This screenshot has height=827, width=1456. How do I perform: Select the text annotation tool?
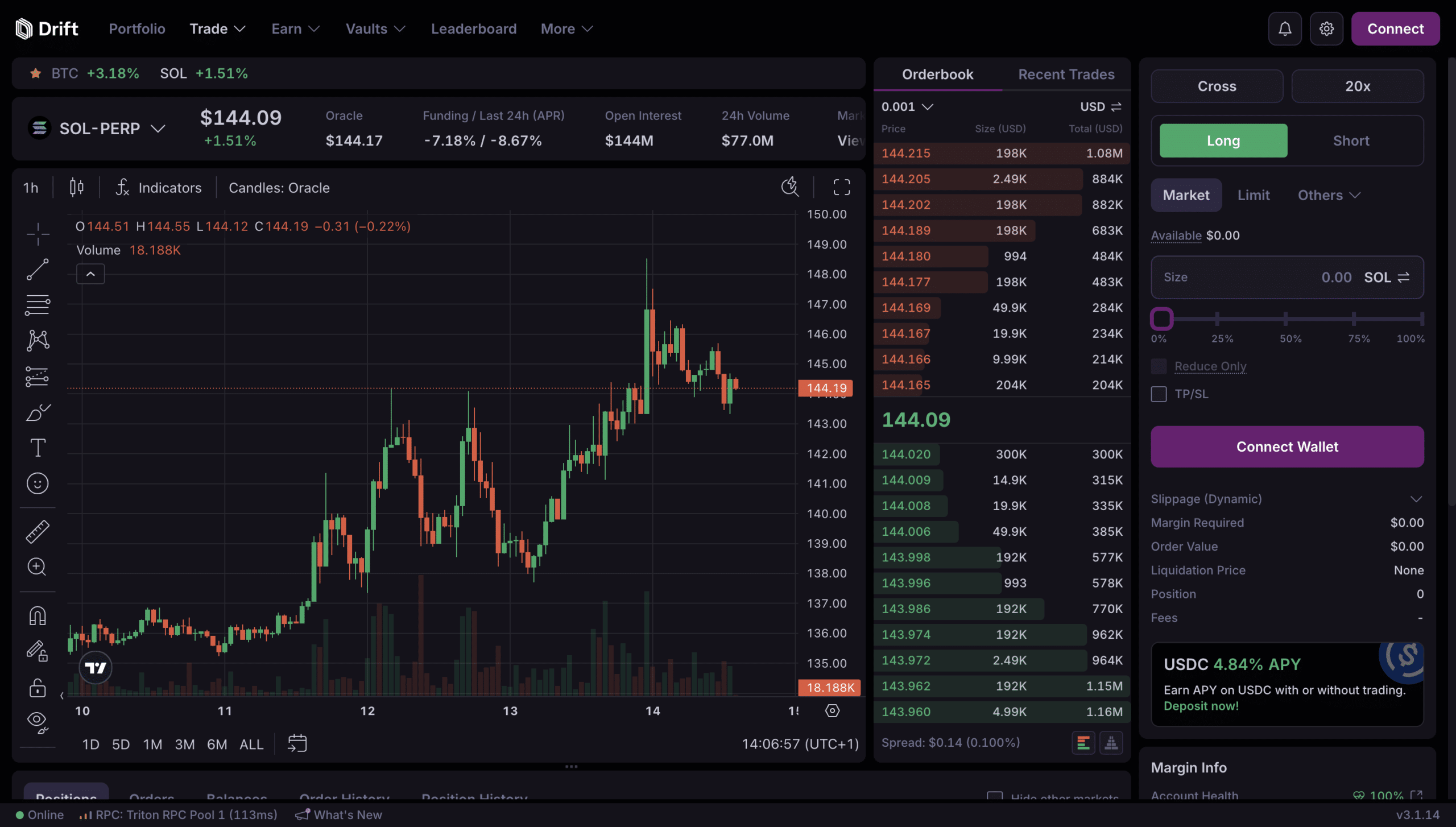(x=37, y=447)
